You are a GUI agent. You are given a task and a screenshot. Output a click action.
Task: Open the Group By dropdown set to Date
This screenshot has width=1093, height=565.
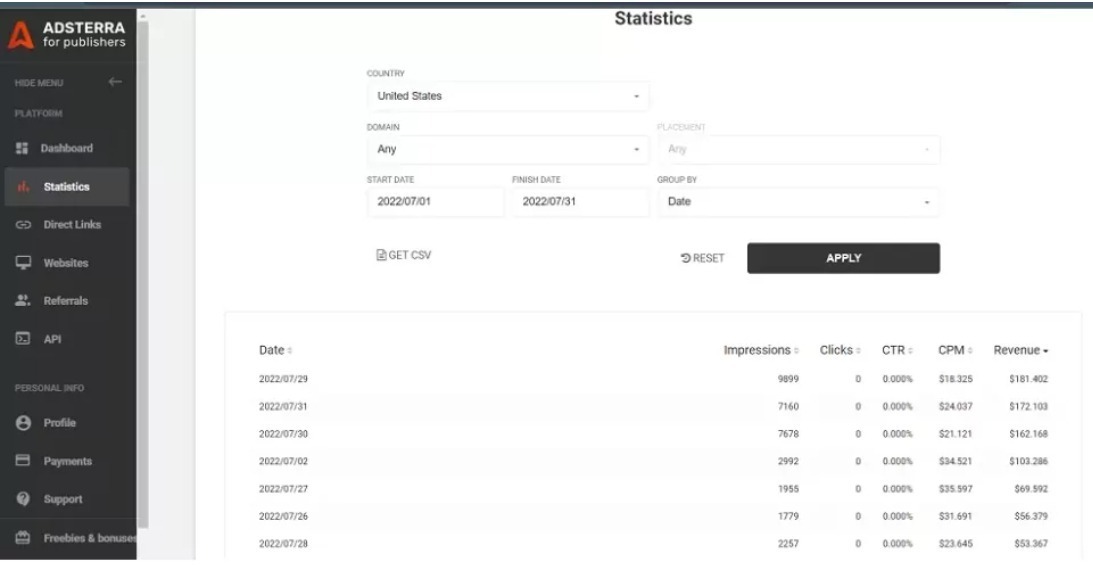click(798, 201)
